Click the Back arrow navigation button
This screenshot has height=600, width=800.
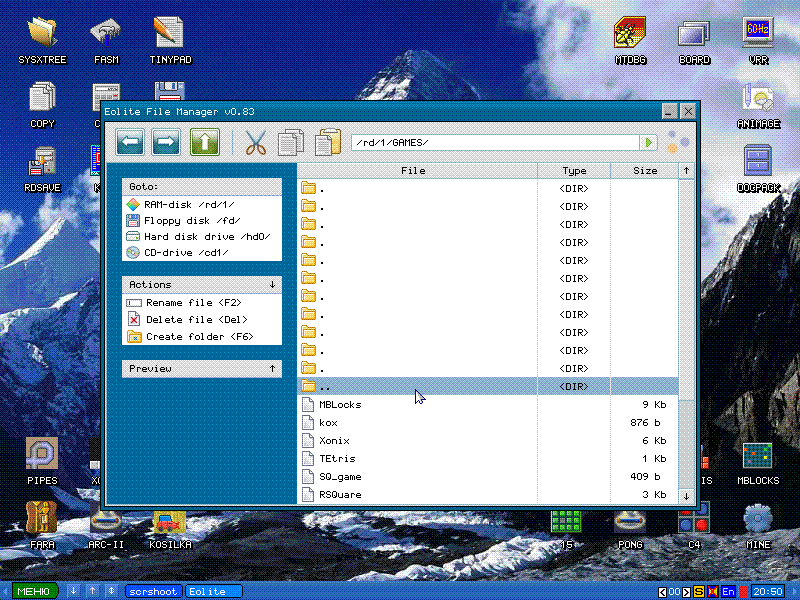point(131,143)
